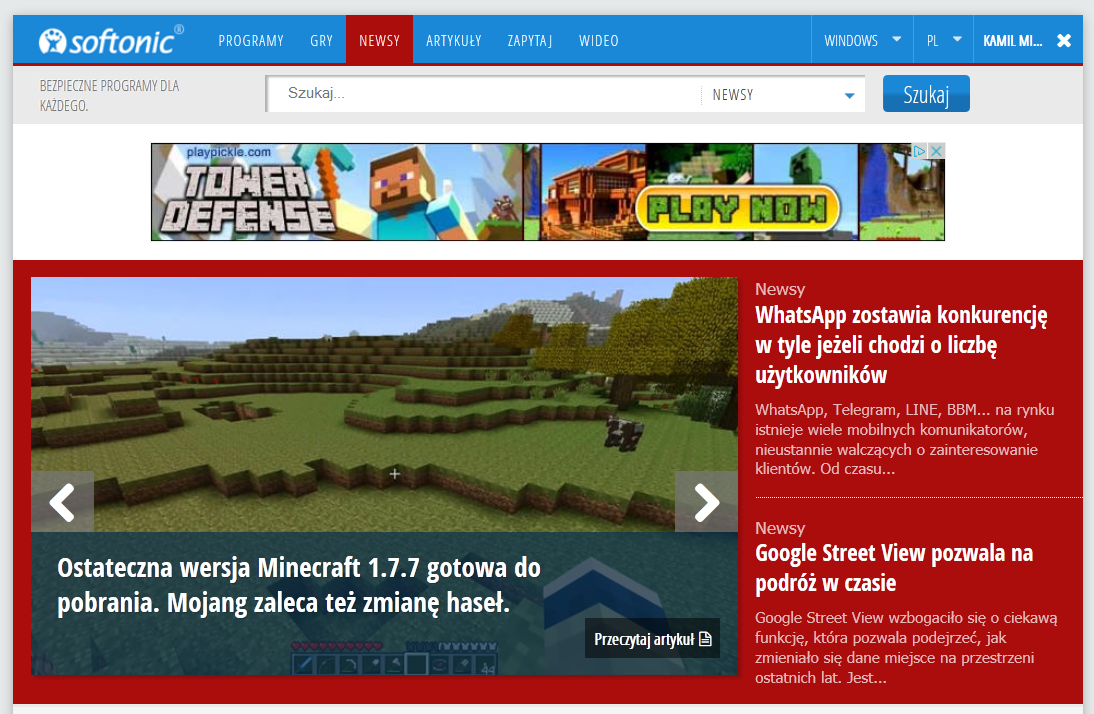Open the WhatsApp news article headline

(900, 345)
